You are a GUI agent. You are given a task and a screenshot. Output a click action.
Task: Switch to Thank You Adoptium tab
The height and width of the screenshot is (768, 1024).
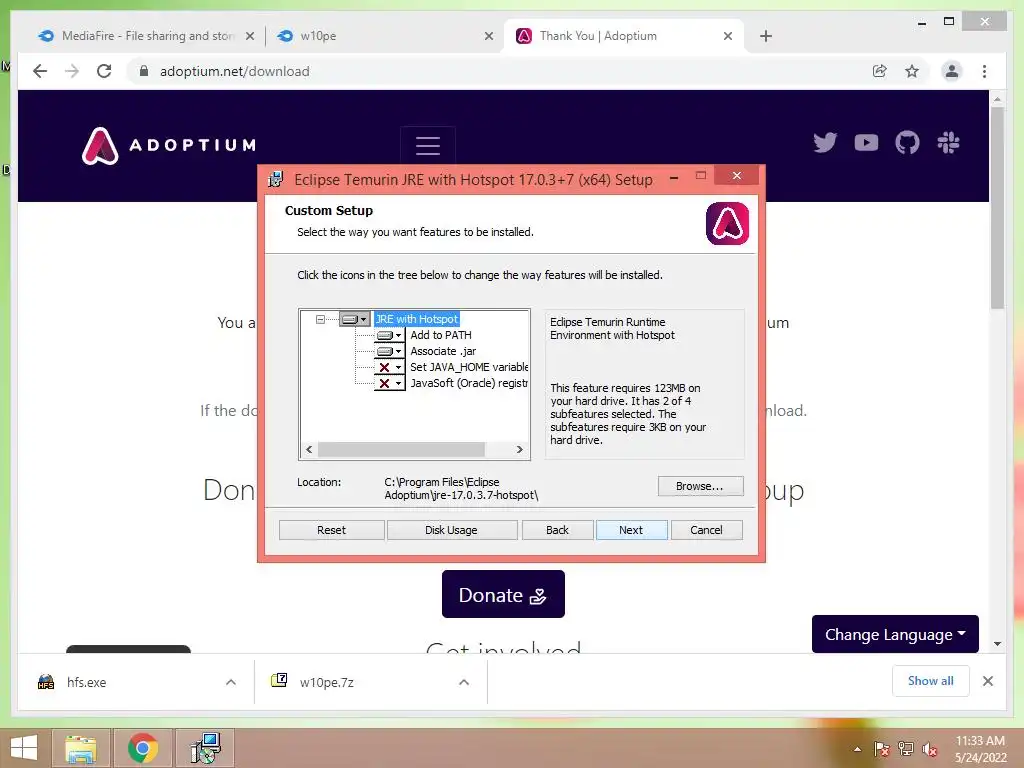pos(624,36)
